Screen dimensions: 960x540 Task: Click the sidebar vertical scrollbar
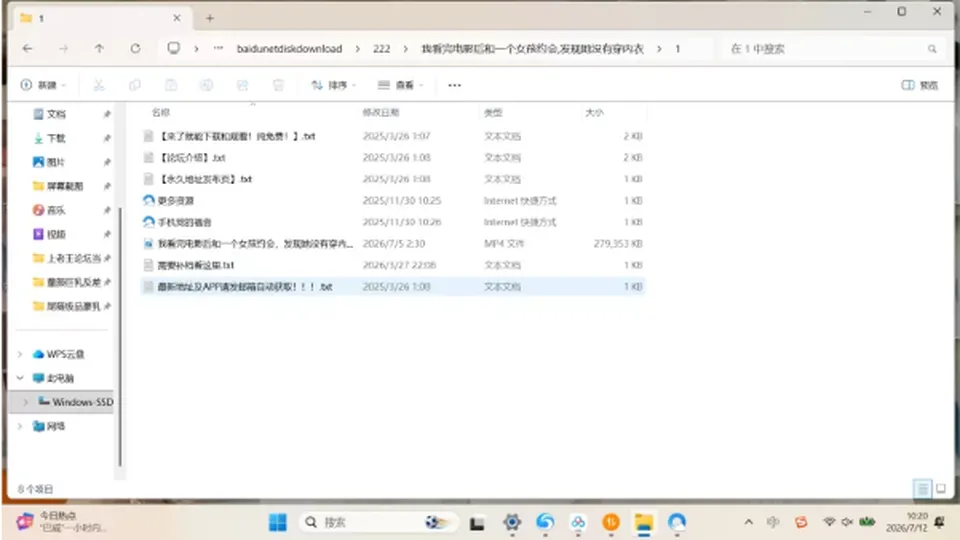coord(120,337)
